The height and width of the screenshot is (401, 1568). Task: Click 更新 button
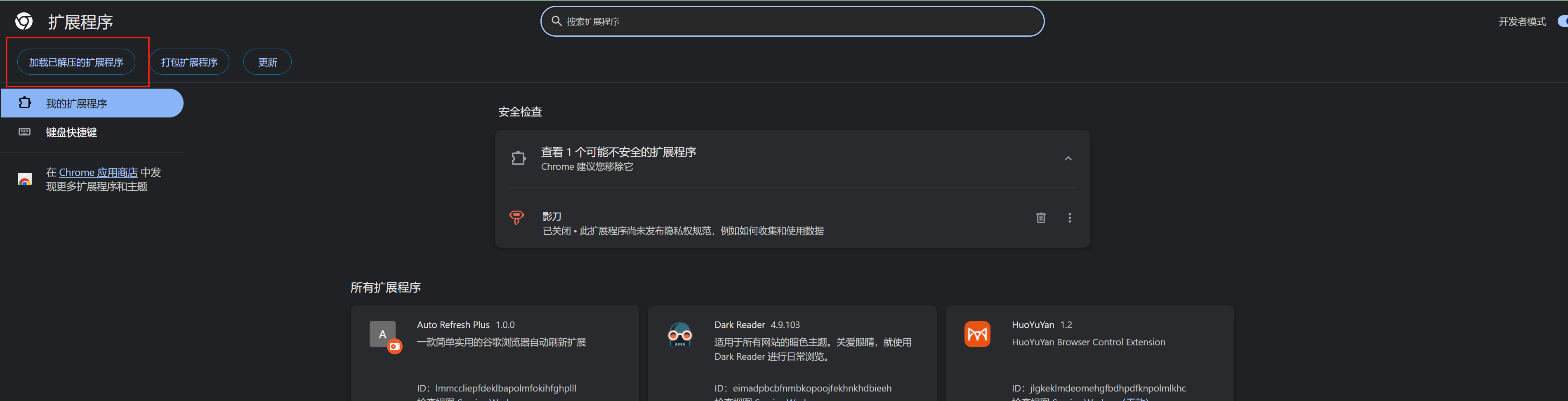coord(267,62)
